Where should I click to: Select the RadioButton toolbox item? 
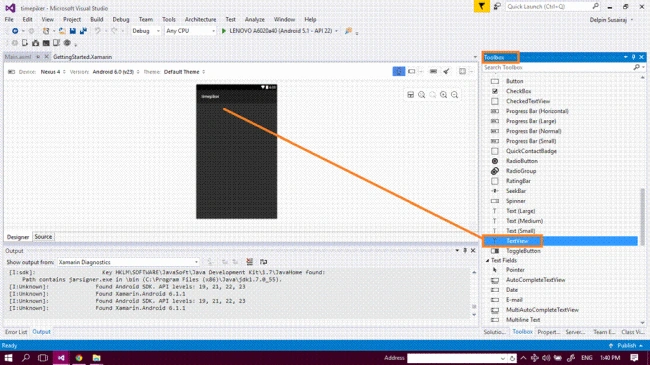coord(521,161)
